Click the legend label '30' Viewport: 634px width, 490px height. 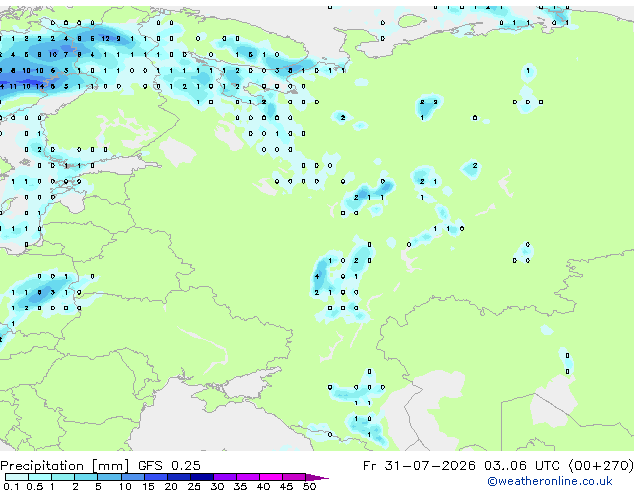(217, 486)
